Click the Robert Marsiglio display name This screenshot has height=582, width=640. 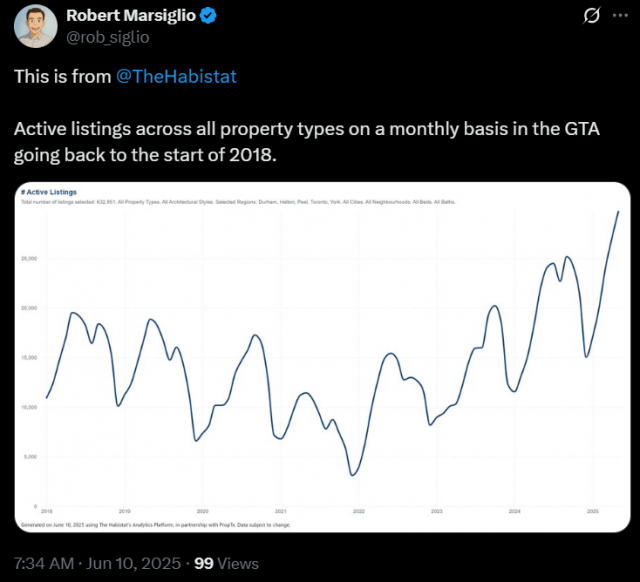(131, 16)
